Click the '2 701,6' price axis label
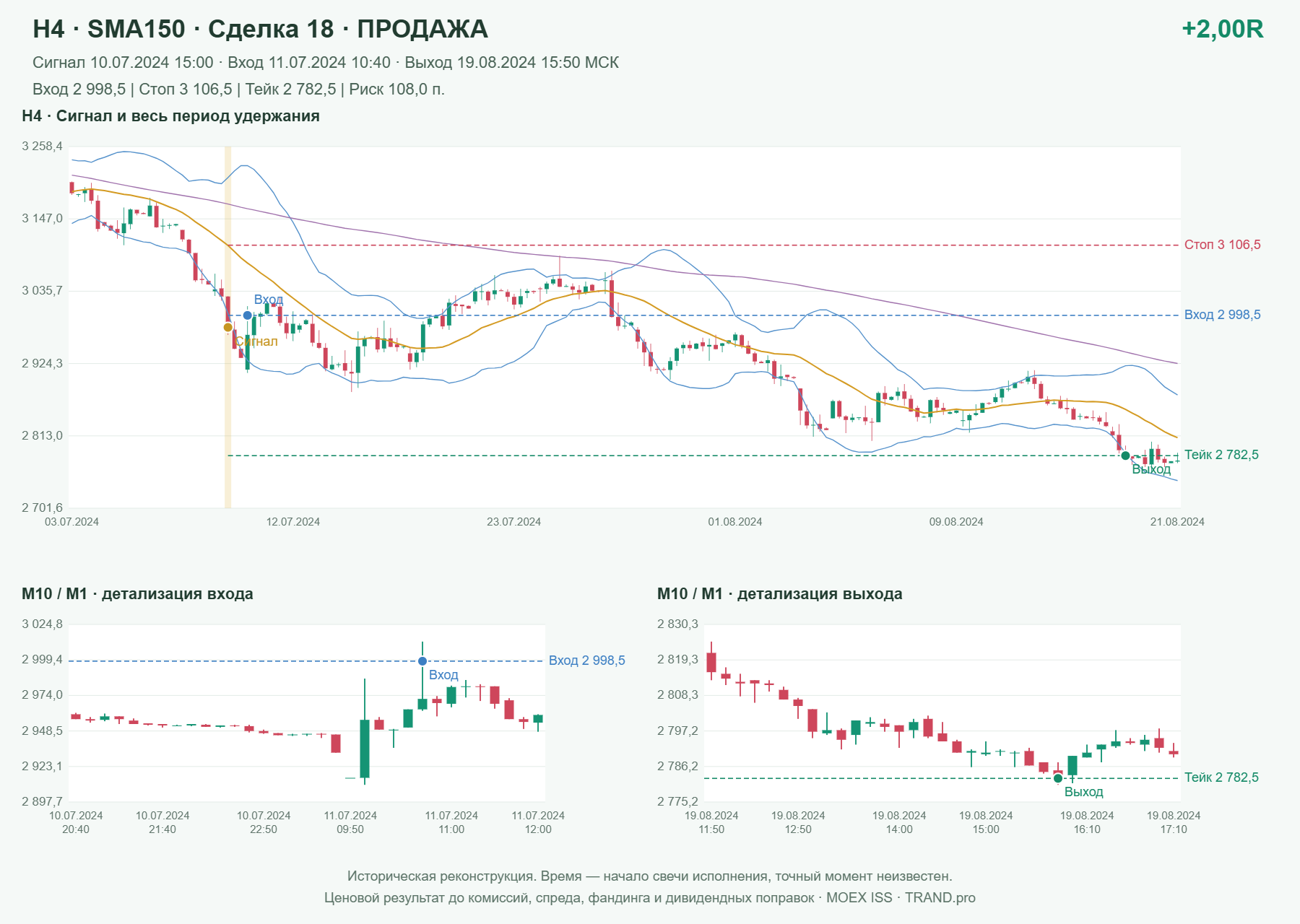 (42, 508)
